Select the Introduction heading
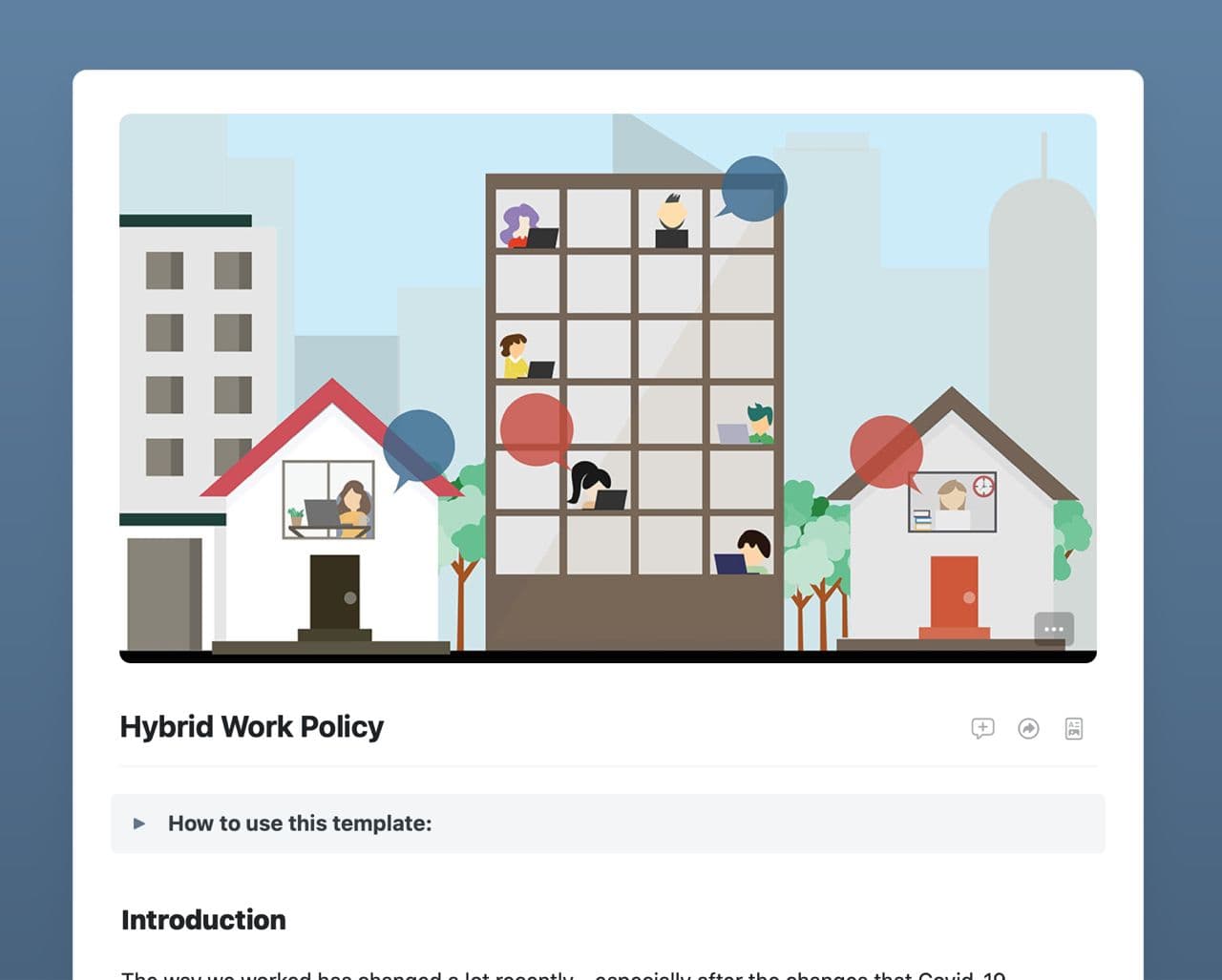Screen dimensions: 1222x980 click(x=203, y=920)
